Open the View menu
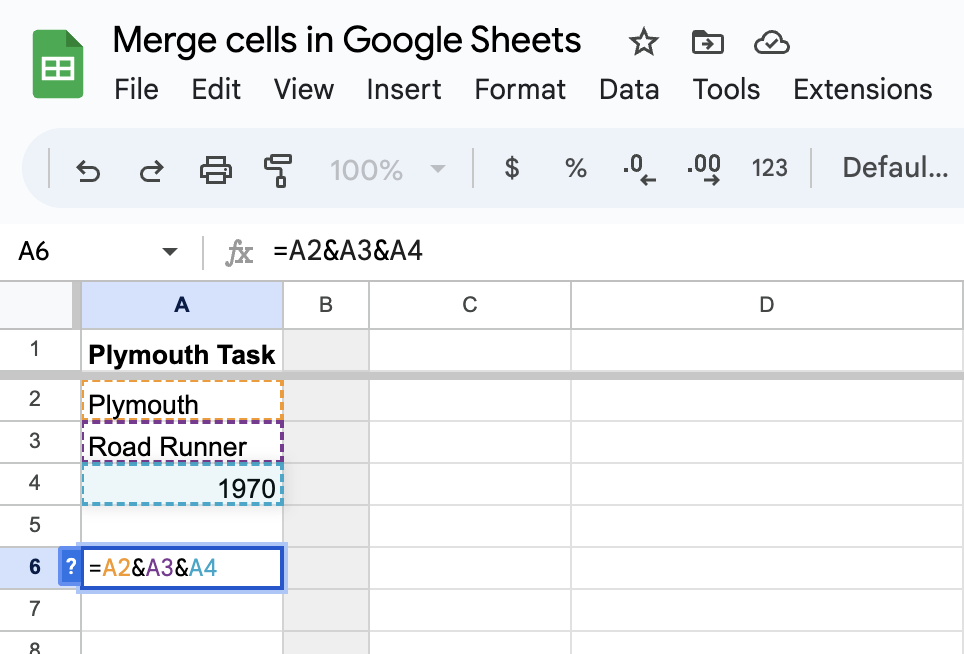The height and width of the screenshot is (654, 964). [x=304, y=90]
